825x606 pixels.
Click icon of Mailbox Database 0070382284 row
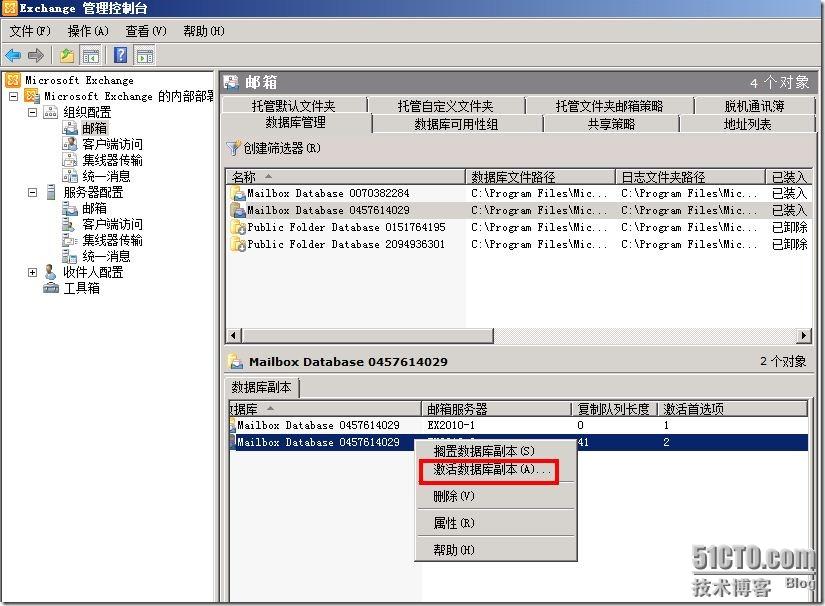[x=238, y=194]
